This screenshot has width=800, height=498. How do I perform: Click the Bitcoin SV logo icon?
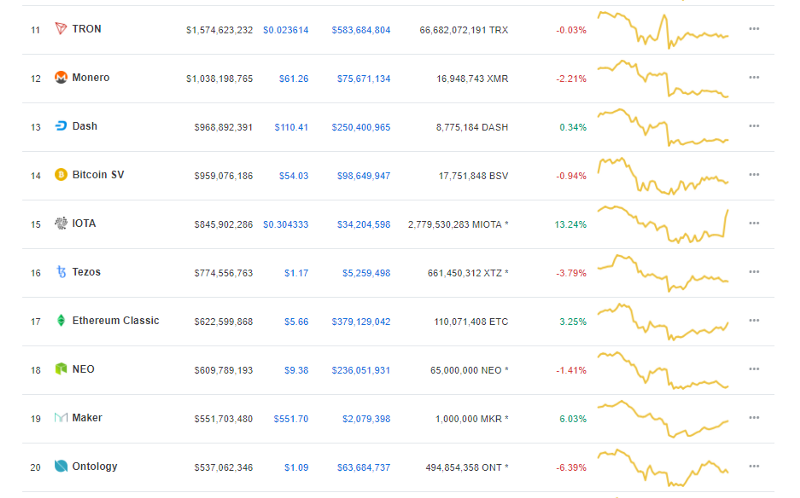[61, 175]
